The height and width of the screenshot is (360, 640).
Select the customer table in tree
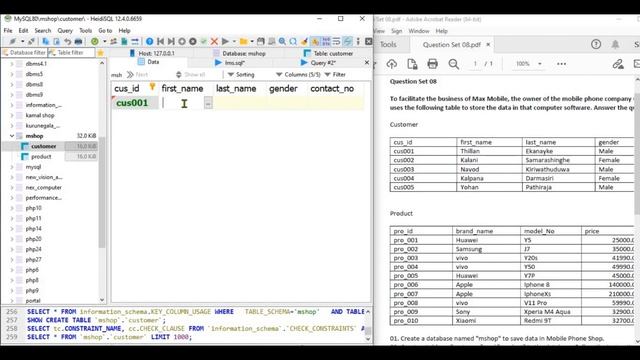pyautogui.click(x=44, y=146)
